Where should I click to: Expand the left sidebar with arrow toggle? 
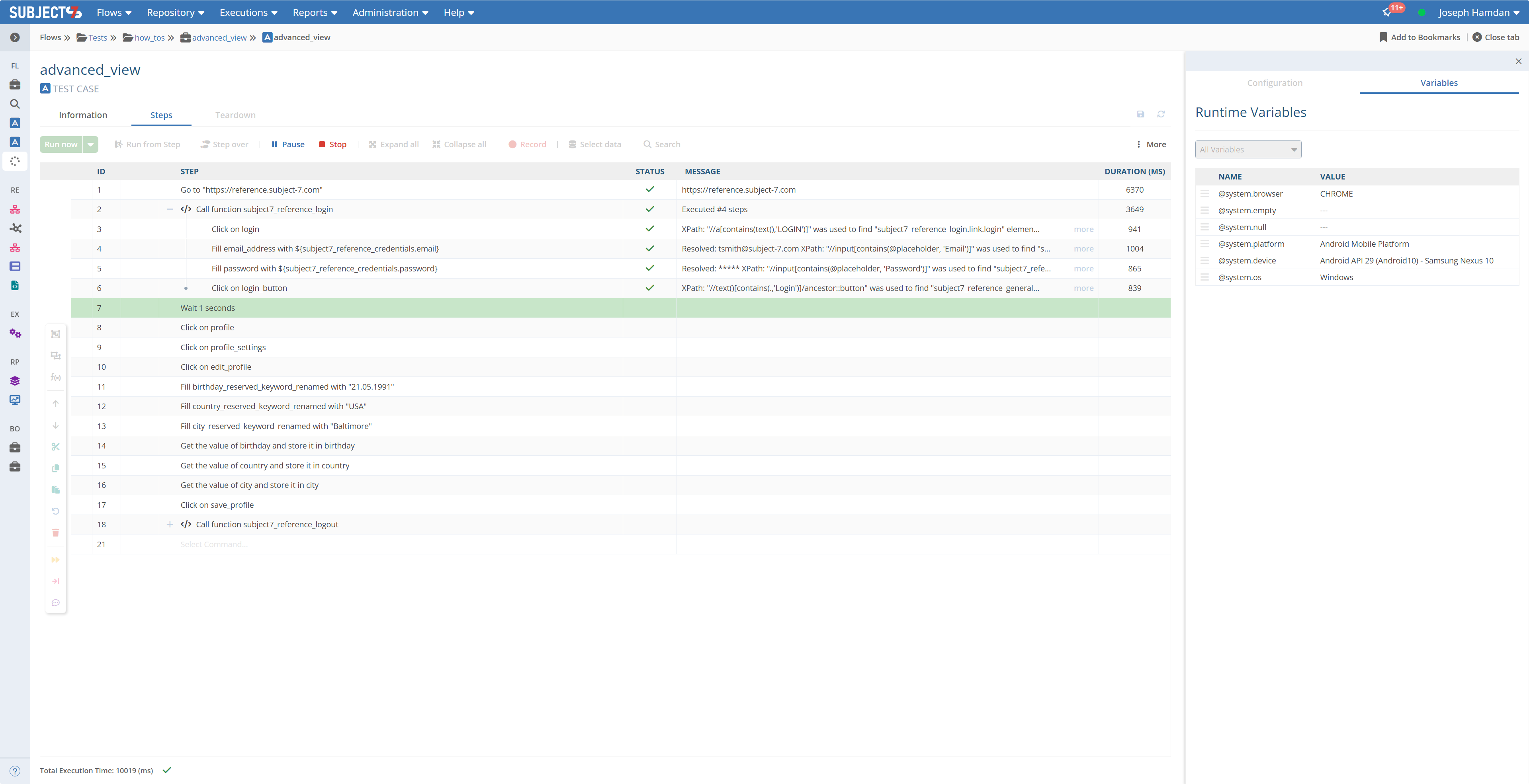[15, 37]
